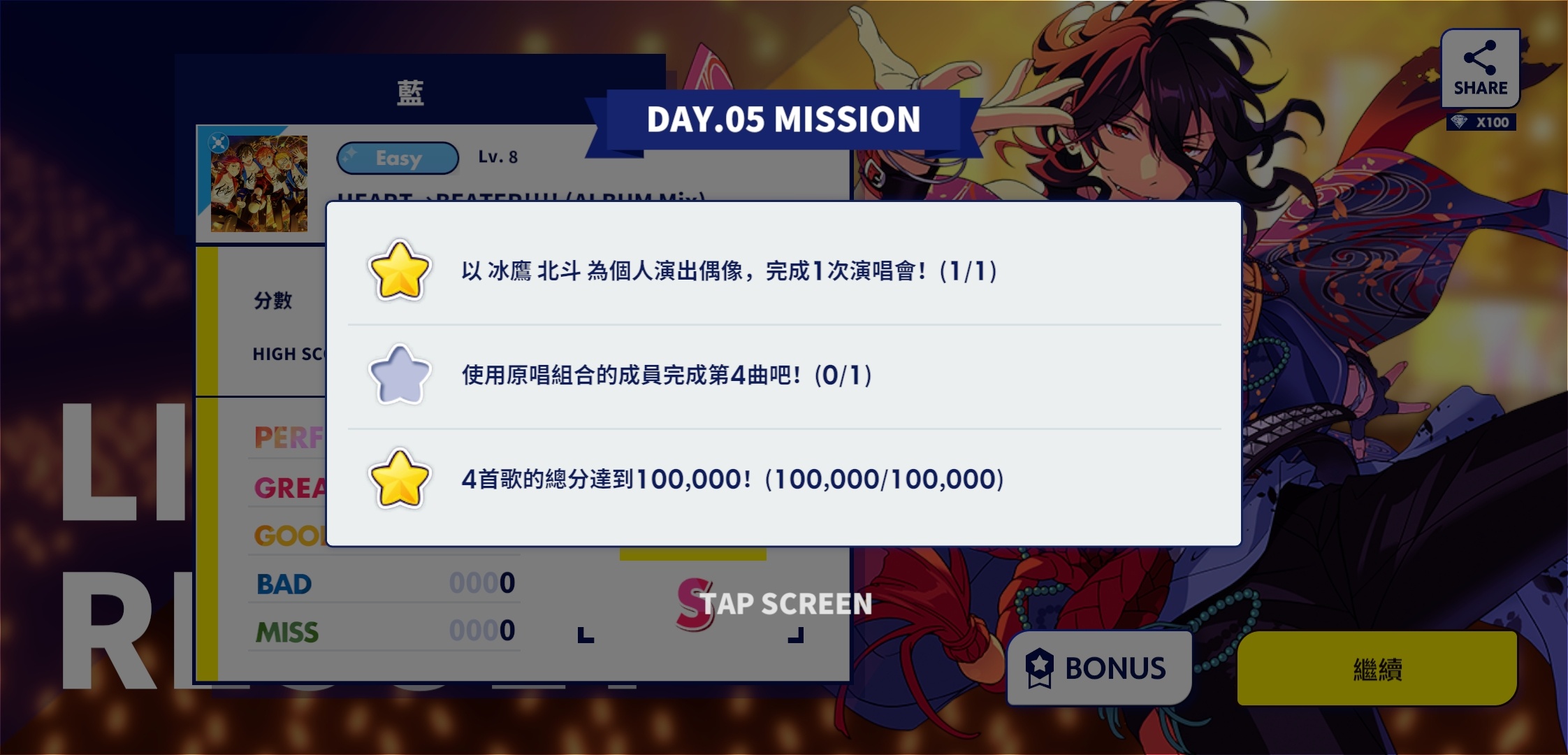Click the BAD count row
The width and height of the screenshot is (1568, 755).
tap(385, 583)
